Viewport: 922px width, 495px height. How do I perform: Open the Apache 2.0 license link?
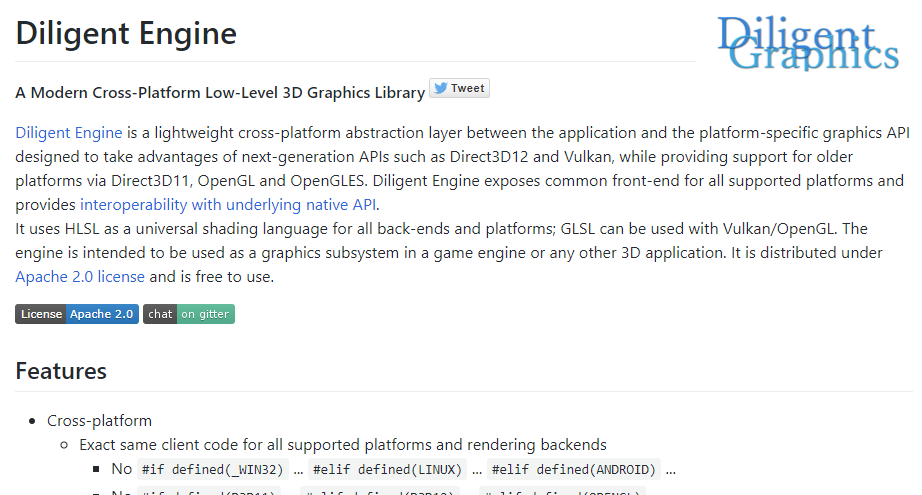click(x=80, y=276)
